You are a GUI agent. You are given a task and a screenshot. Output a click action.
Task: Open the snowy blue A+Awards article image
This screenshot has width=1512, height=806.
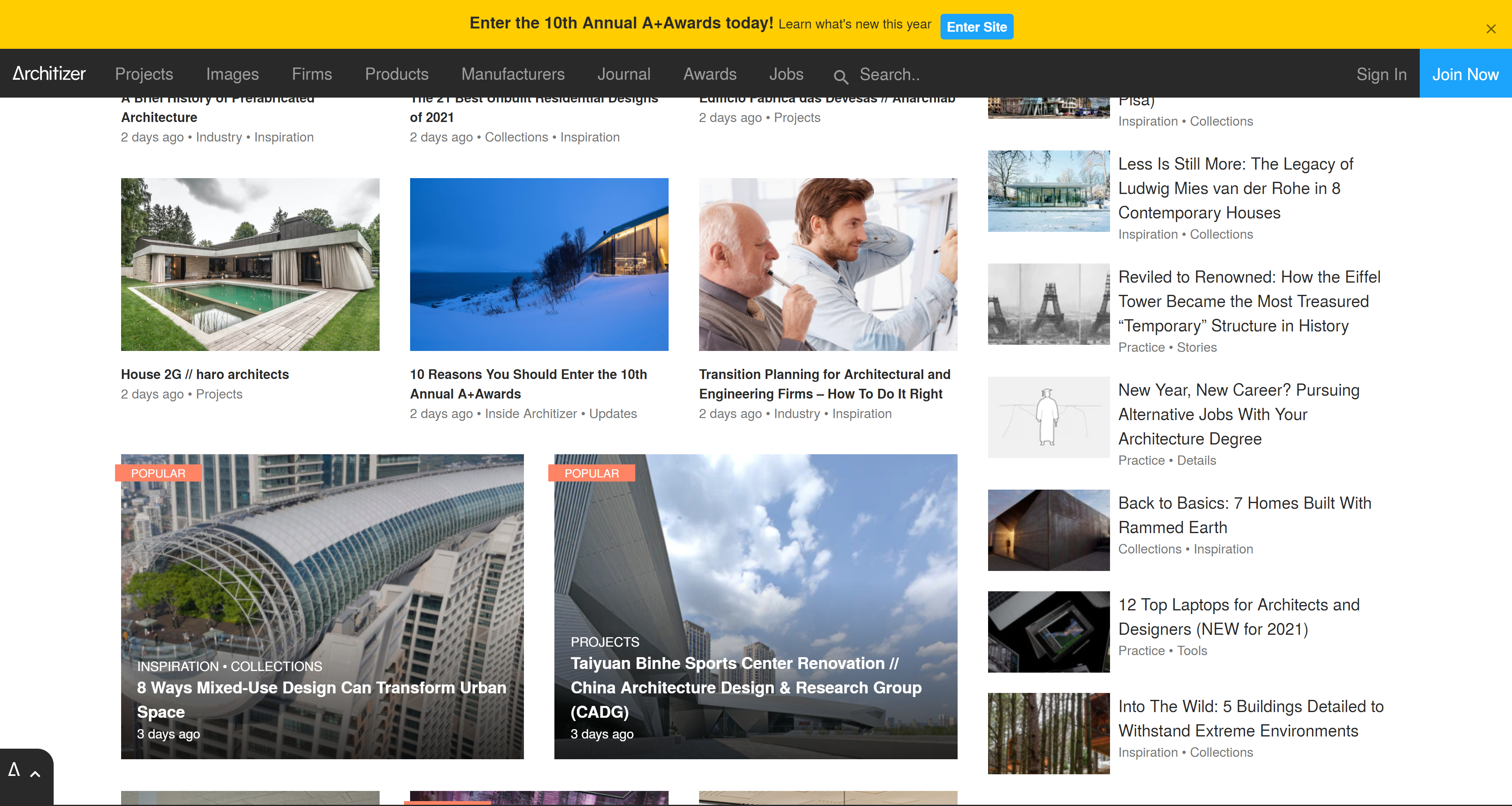click(538, 264)
